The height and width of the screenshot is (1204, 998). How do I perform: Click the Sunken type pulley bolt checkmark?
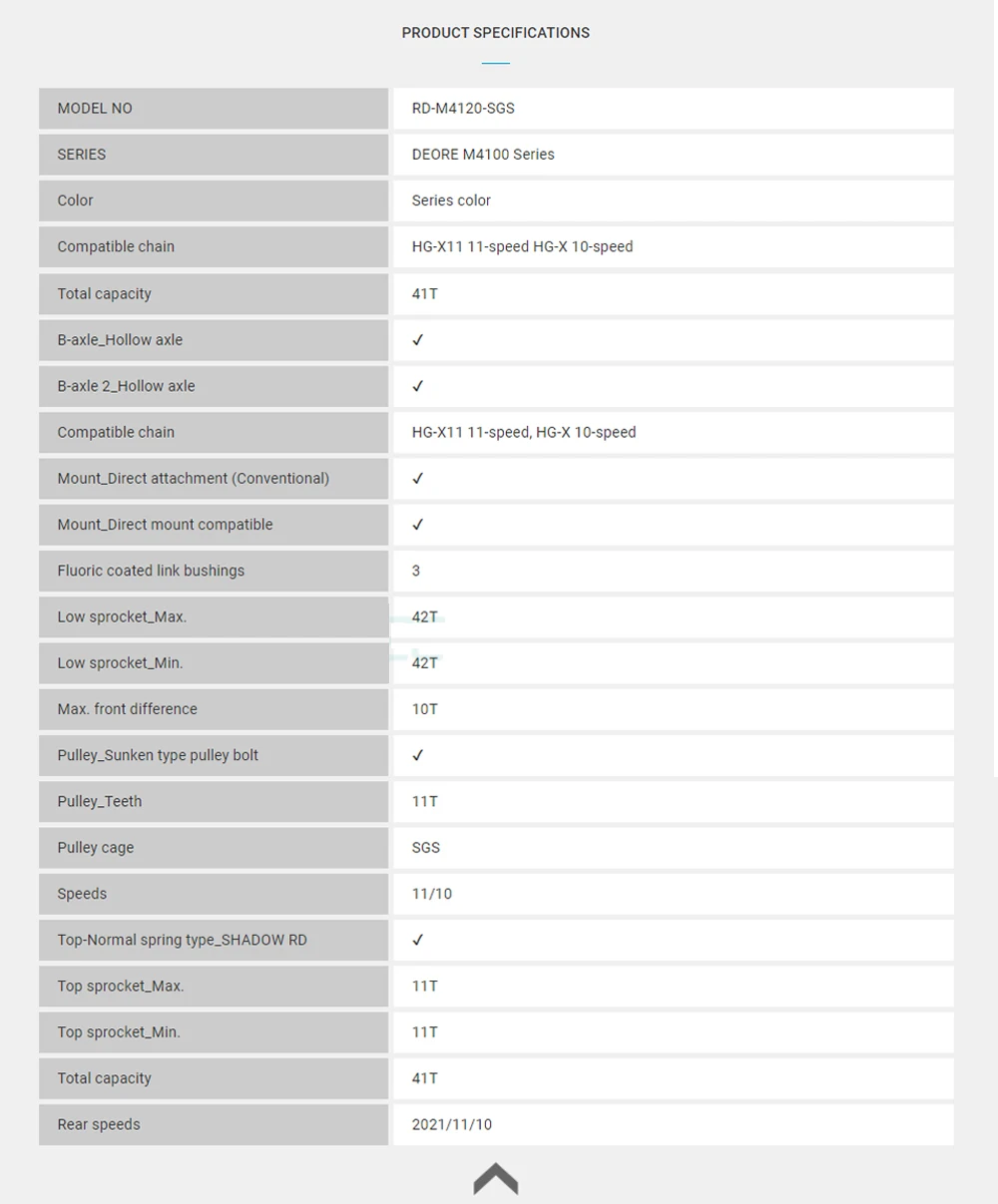point(418,755)
